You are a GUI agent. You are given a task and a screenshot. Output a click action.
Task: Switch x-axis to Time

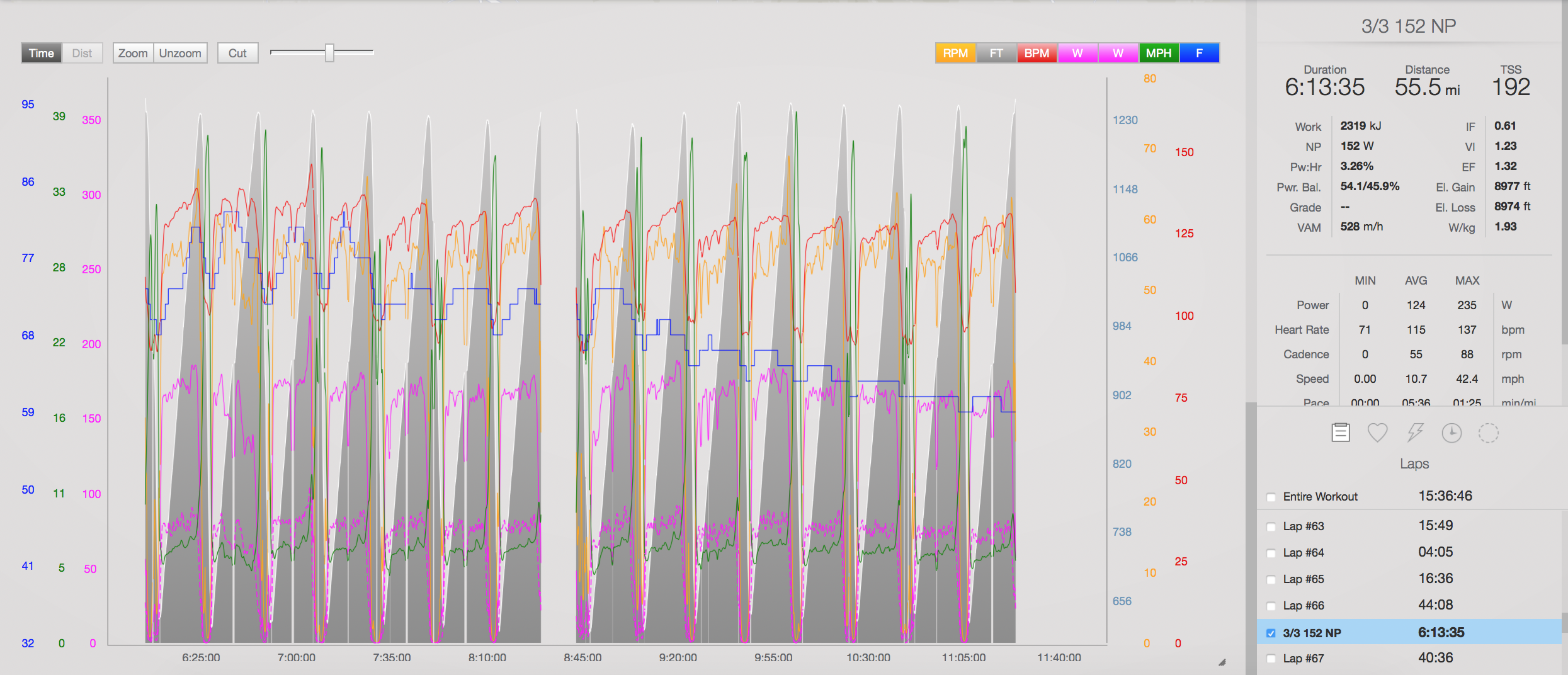[42, 54]
